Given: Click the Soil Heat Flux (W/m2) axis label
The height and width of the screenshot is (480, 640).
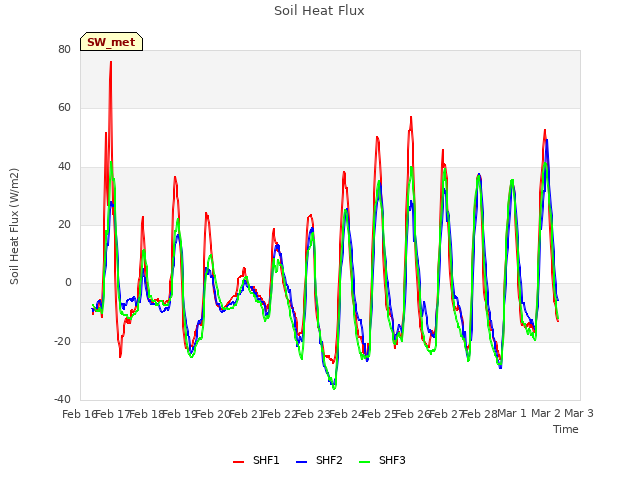Looking at the screenshot, I should pyautogui.click(x=14, y=226).
